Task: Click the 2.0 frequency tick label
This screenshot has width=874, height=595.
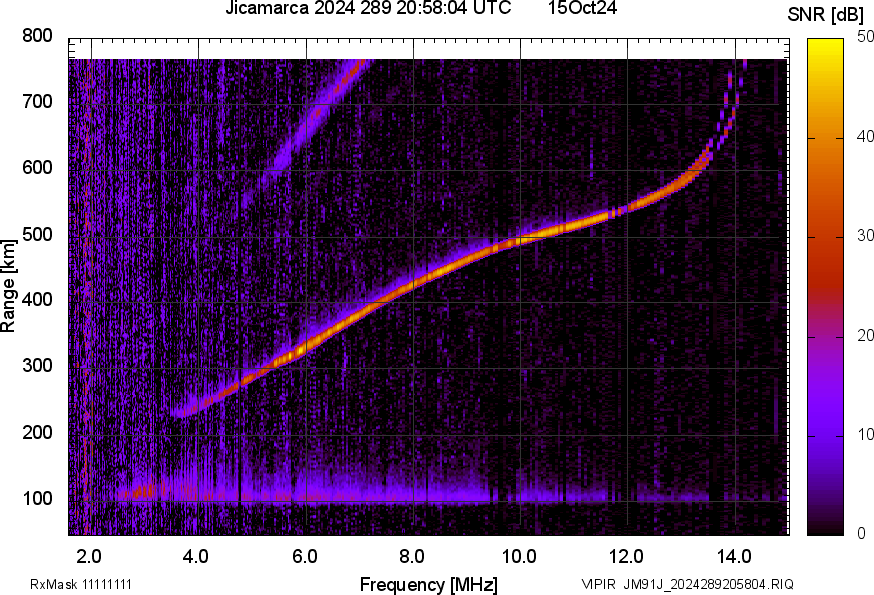Action: 90,555
